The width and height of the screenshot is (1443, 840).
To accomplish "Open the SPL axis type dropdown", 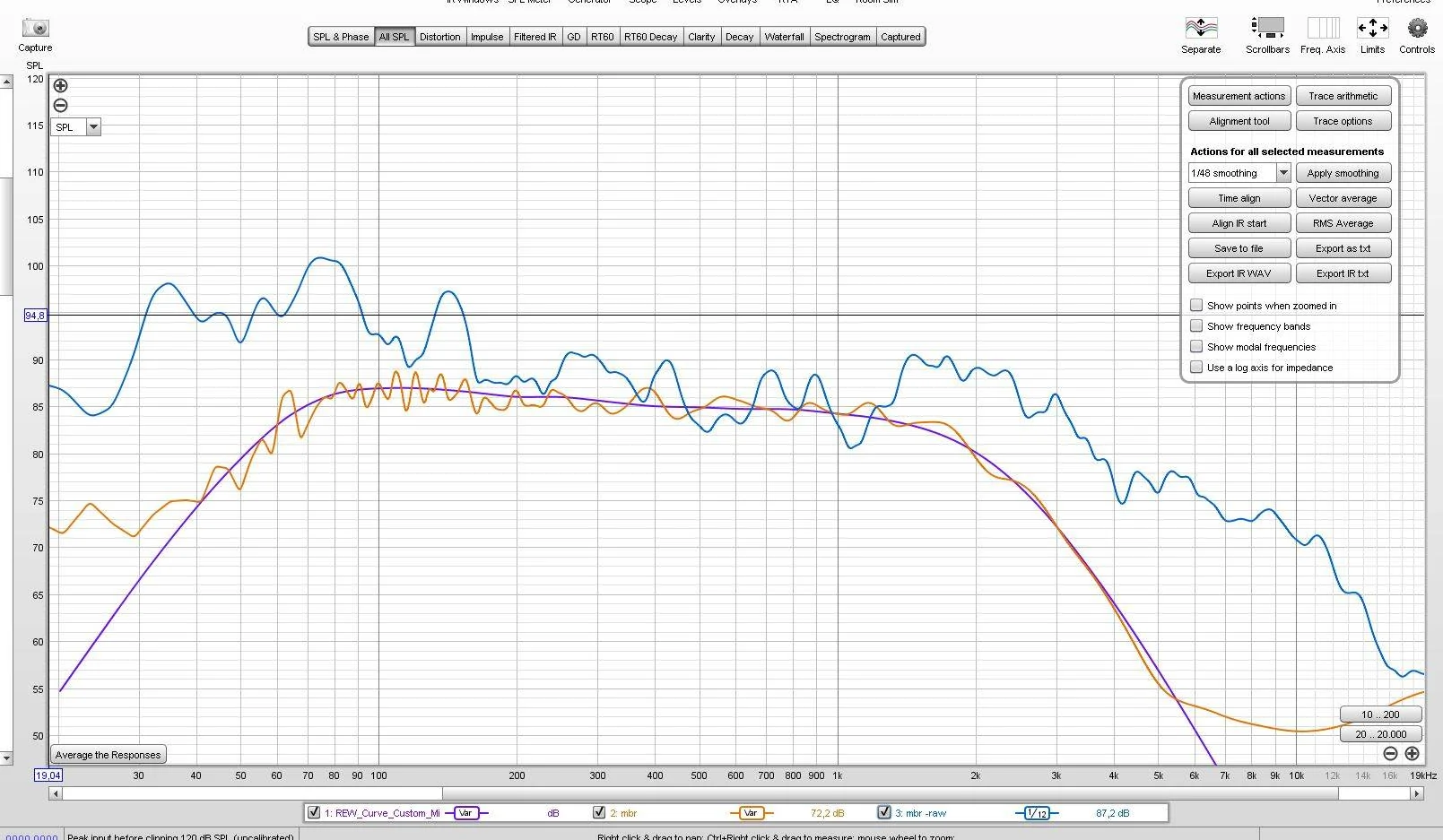I will [x=93, y=127].
